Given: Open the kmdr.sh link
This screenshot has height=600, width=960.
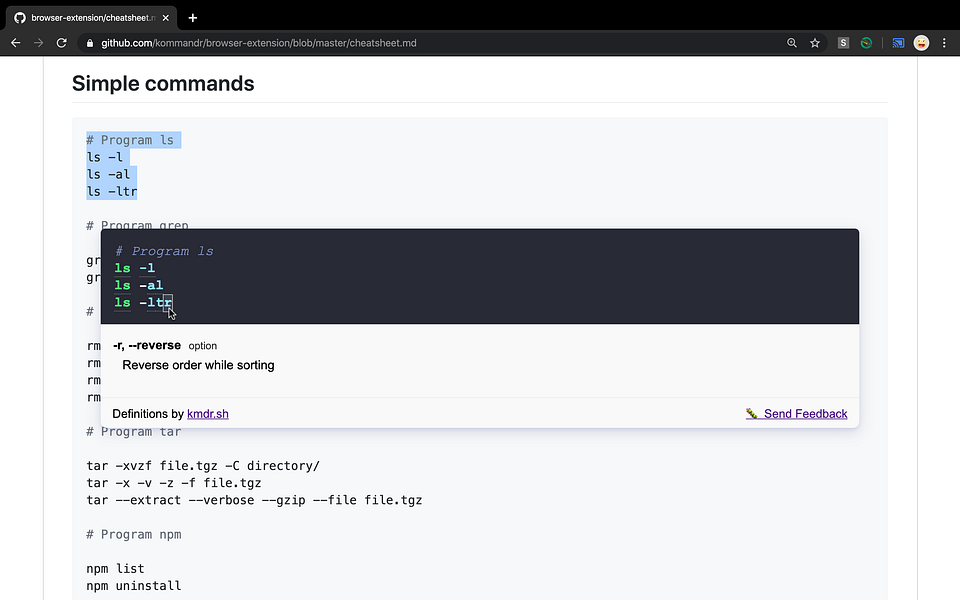Looking at the screenshot, I should (208, 414).
